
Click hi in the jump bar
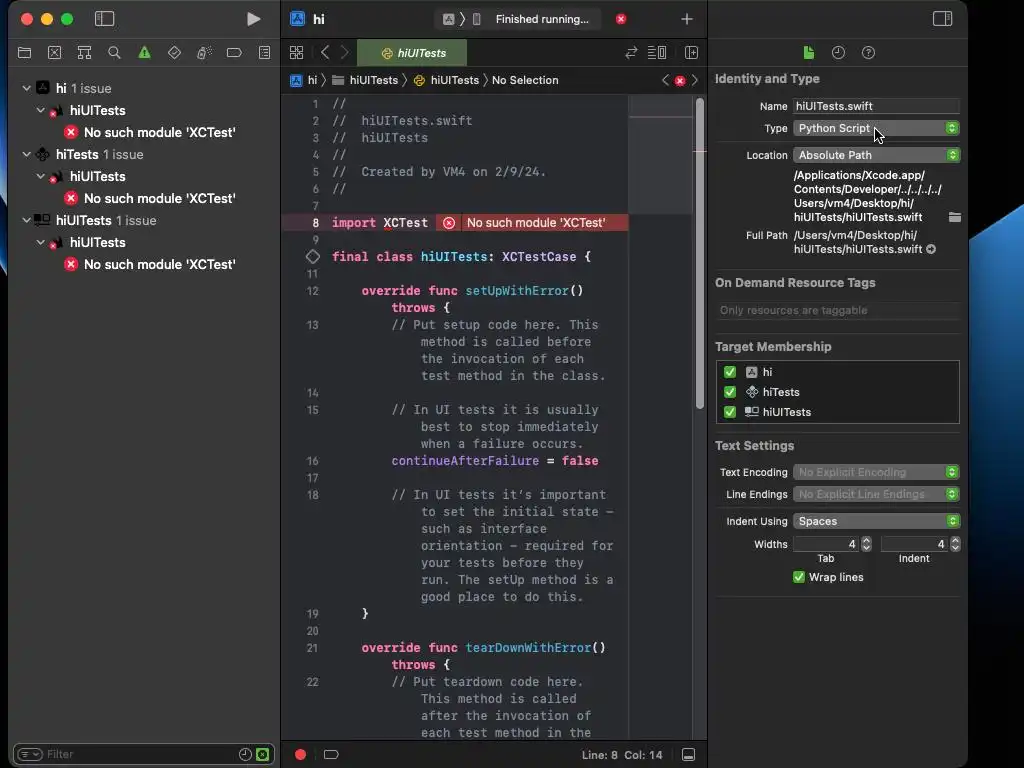pyautogui.click(x=304, y=80)
